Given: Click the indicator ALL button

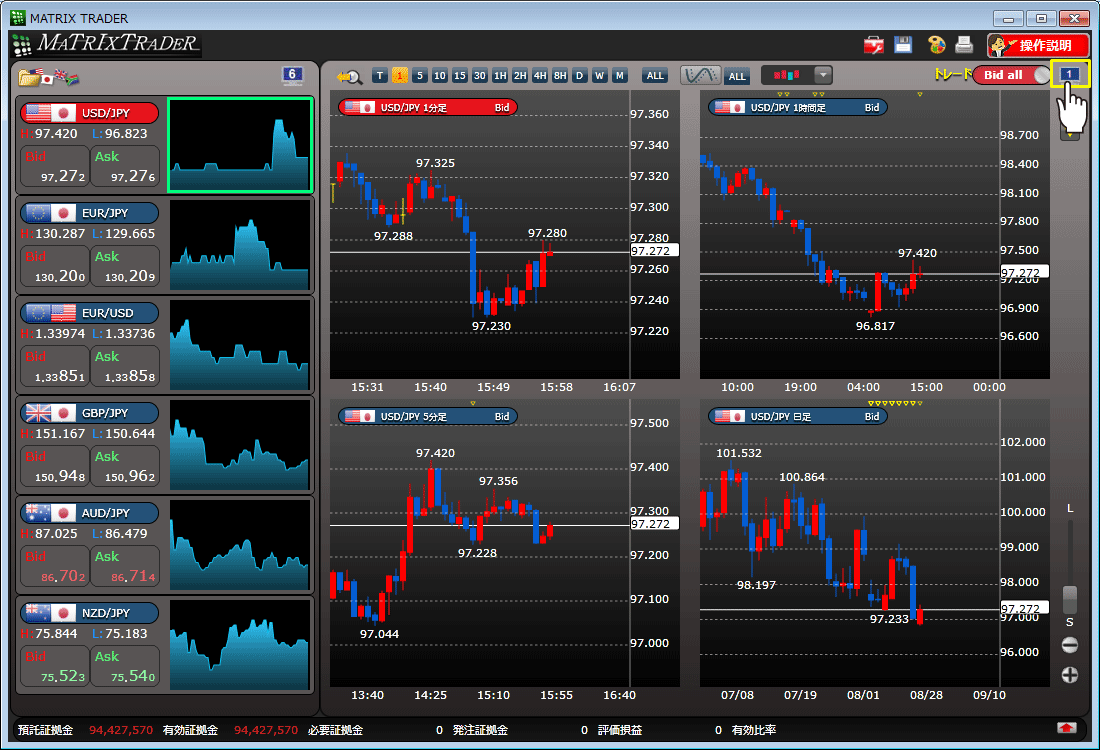Looking at the screenshot, I should [737, 76].
